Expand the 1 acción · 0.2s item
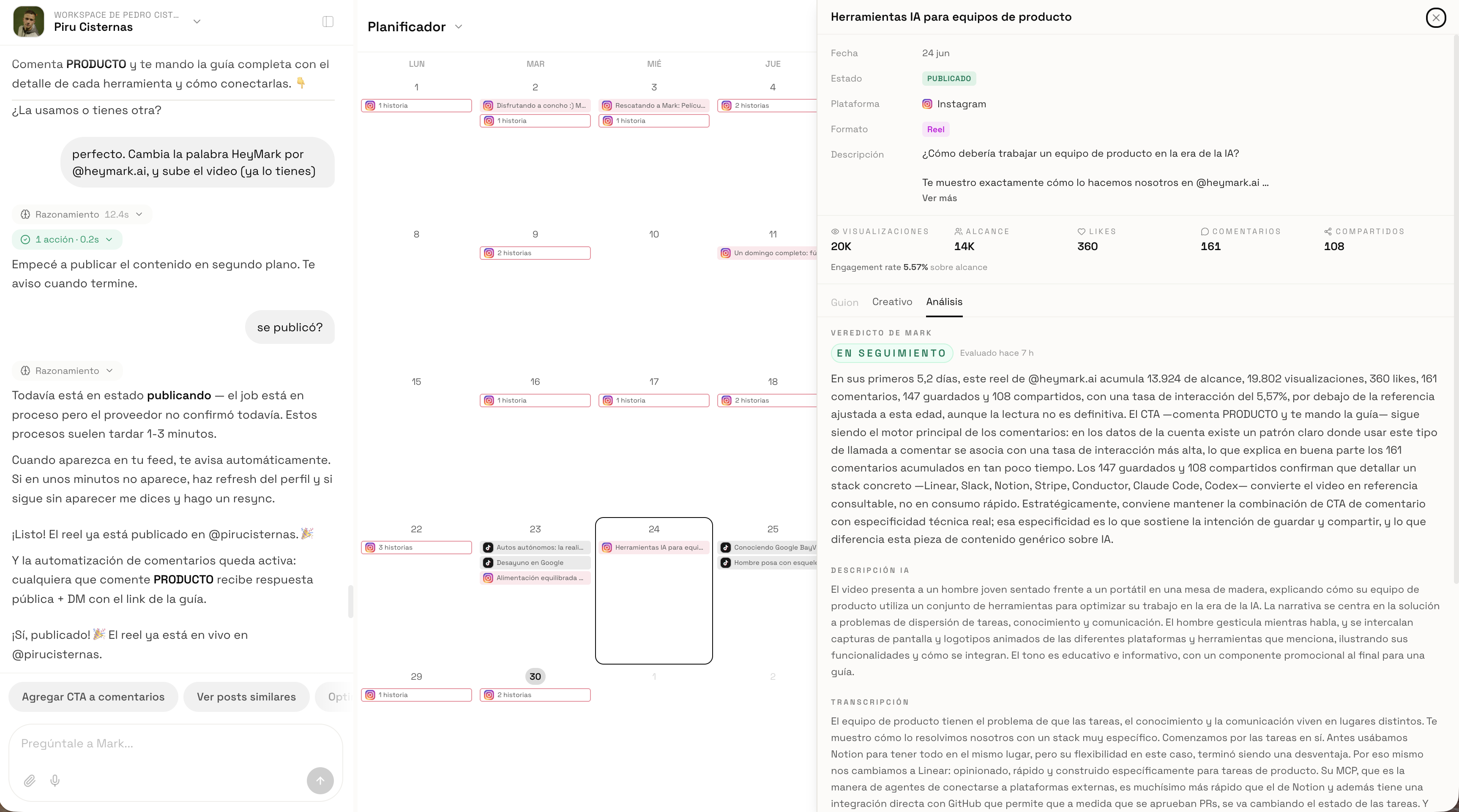Image resolution: width=1459 pixels, height=812 pixels. click(x=67, y=240)
